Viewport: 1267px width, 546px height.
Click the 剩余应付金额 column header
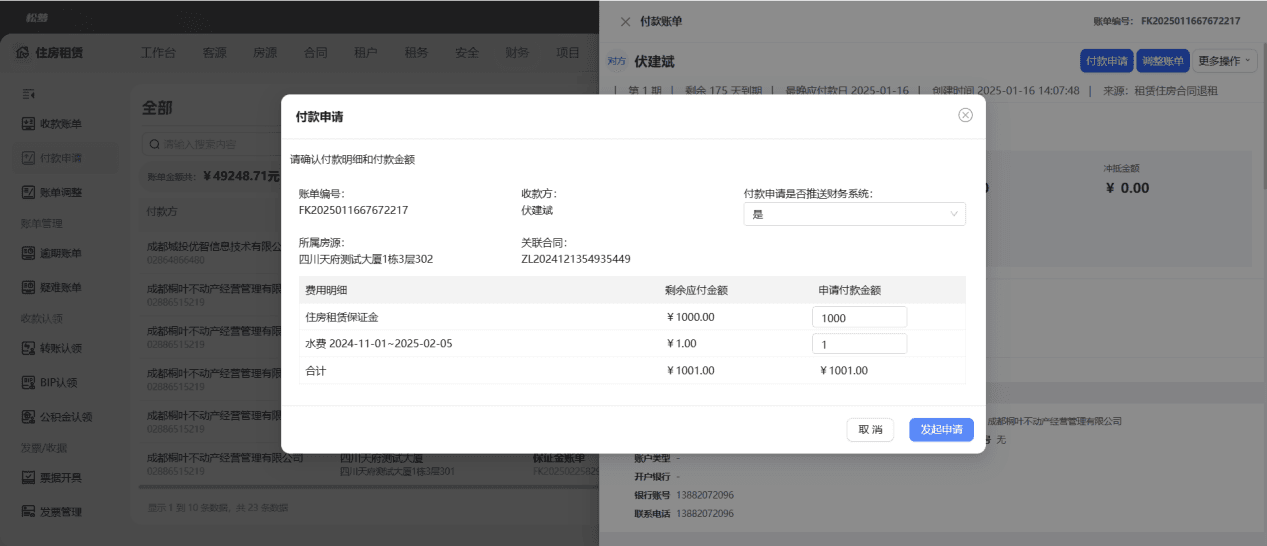[x=696, y=290]
